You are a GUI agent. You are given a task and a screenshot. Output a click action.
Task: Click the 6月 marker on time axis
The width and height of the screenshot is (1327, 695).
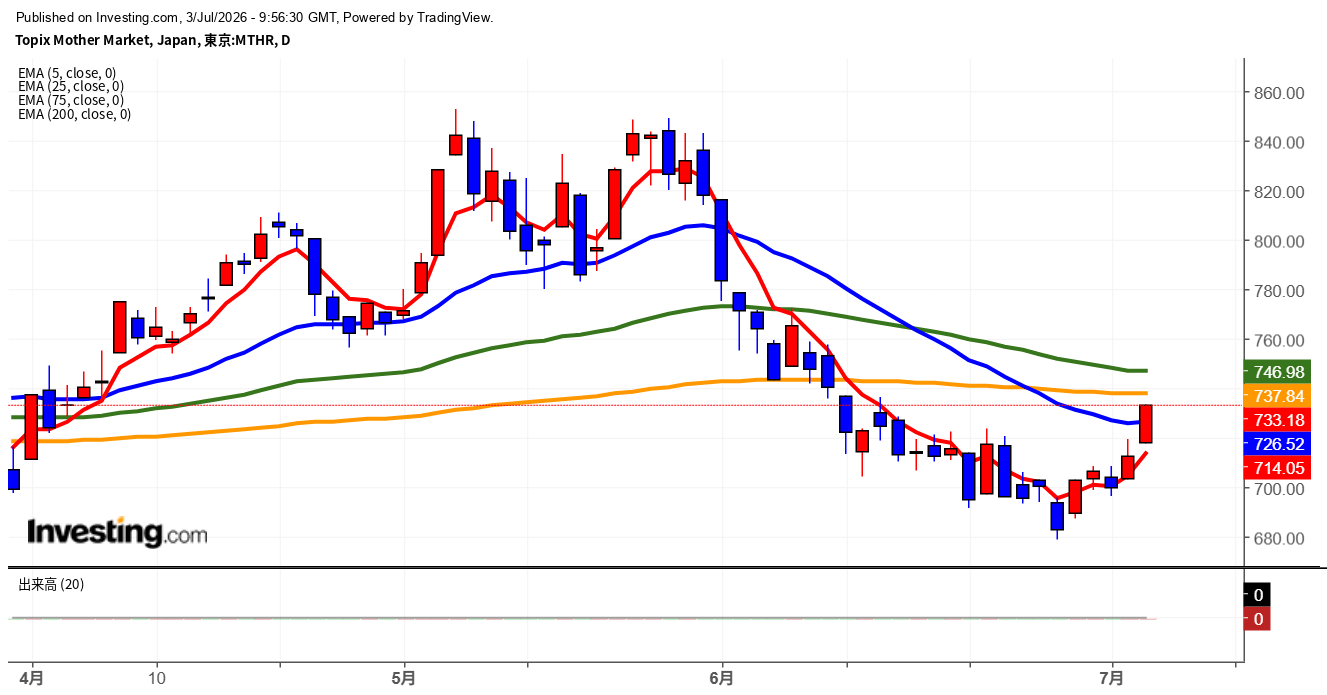721,678
